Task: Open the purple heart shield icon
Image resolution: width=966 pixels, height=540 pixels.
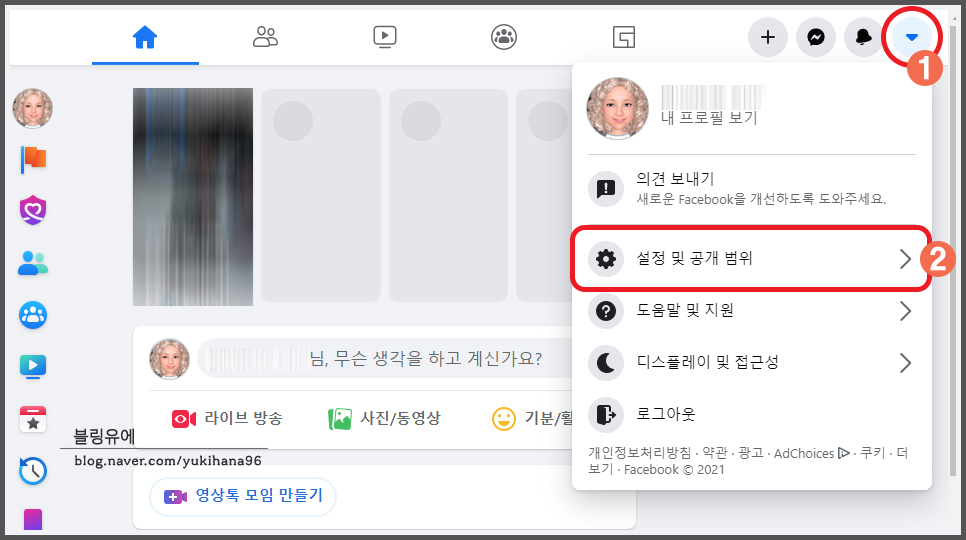Action: tap(33, 211)
